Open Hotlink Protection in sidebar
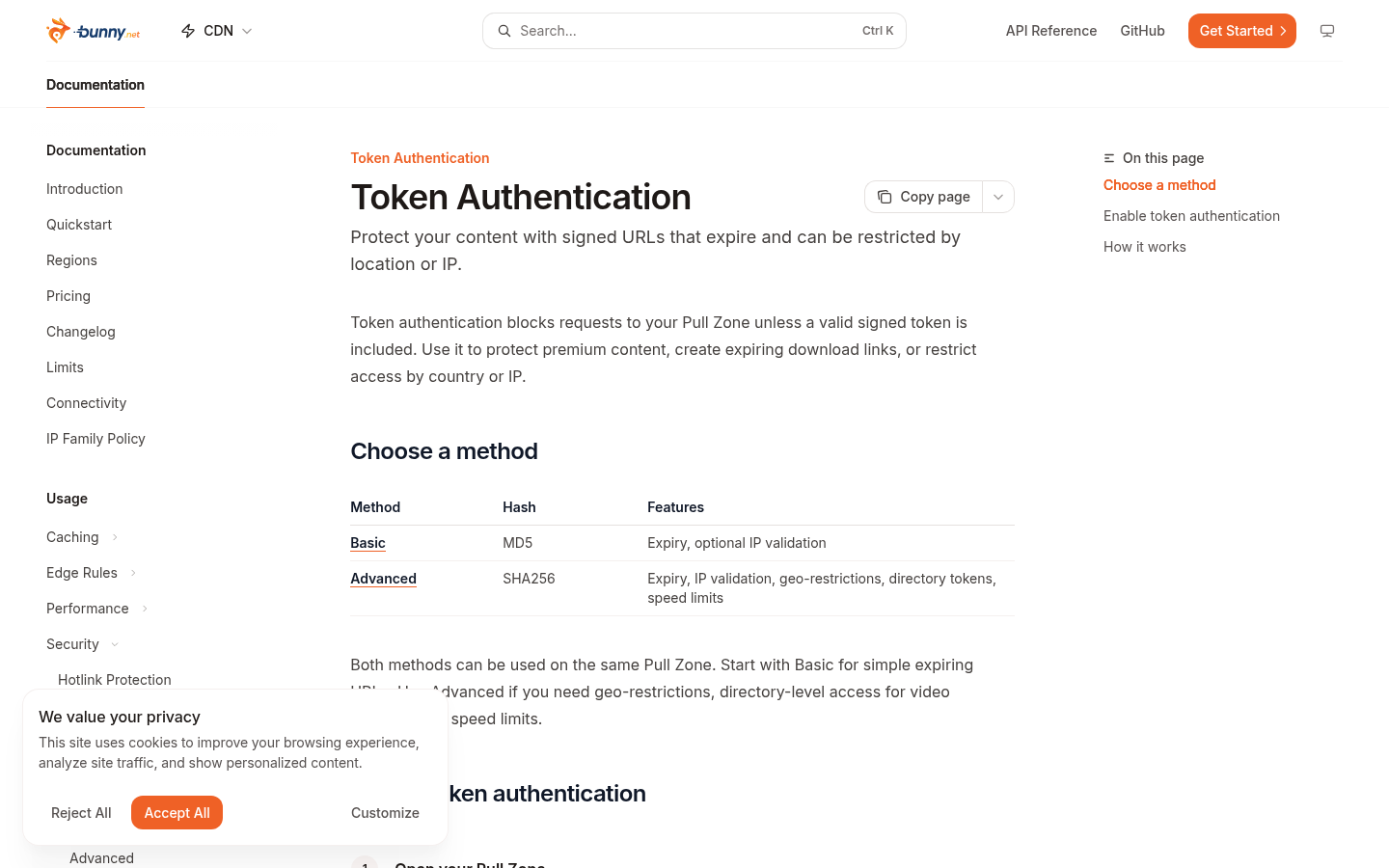1389x868 pixels. tap(115, 680)
